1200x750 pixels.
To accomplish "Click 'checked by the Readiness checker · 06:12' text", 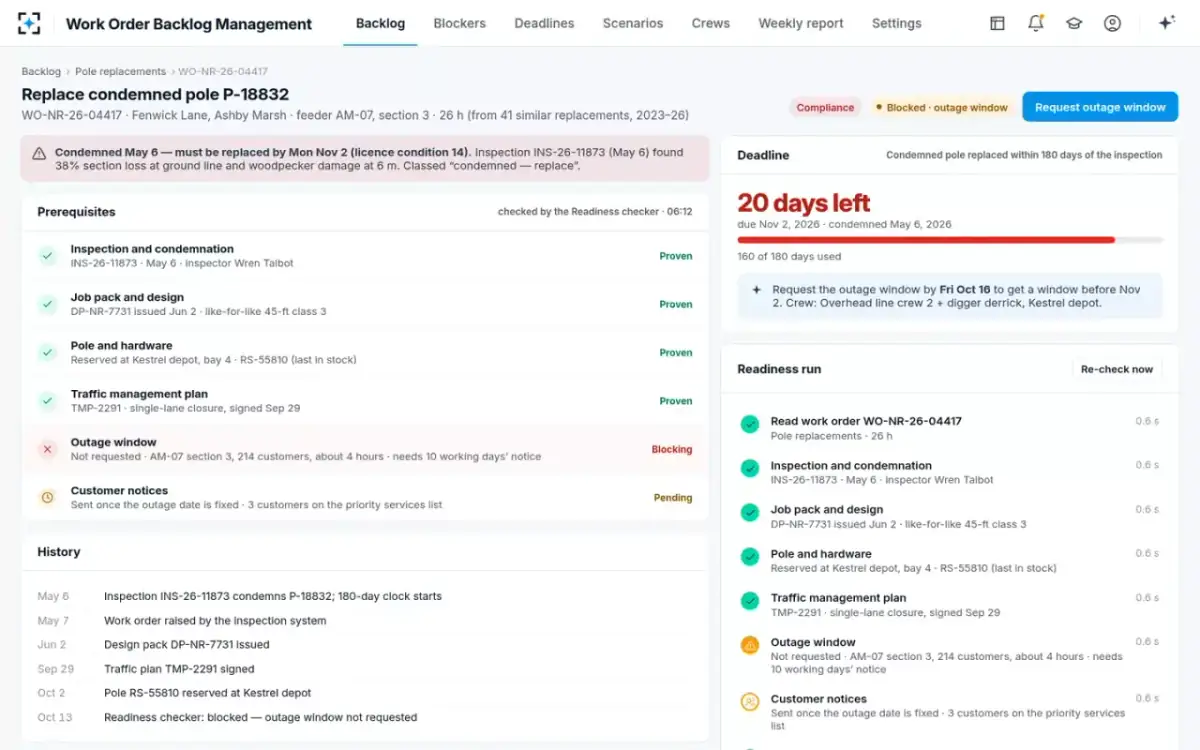I will tap(595, 212).
